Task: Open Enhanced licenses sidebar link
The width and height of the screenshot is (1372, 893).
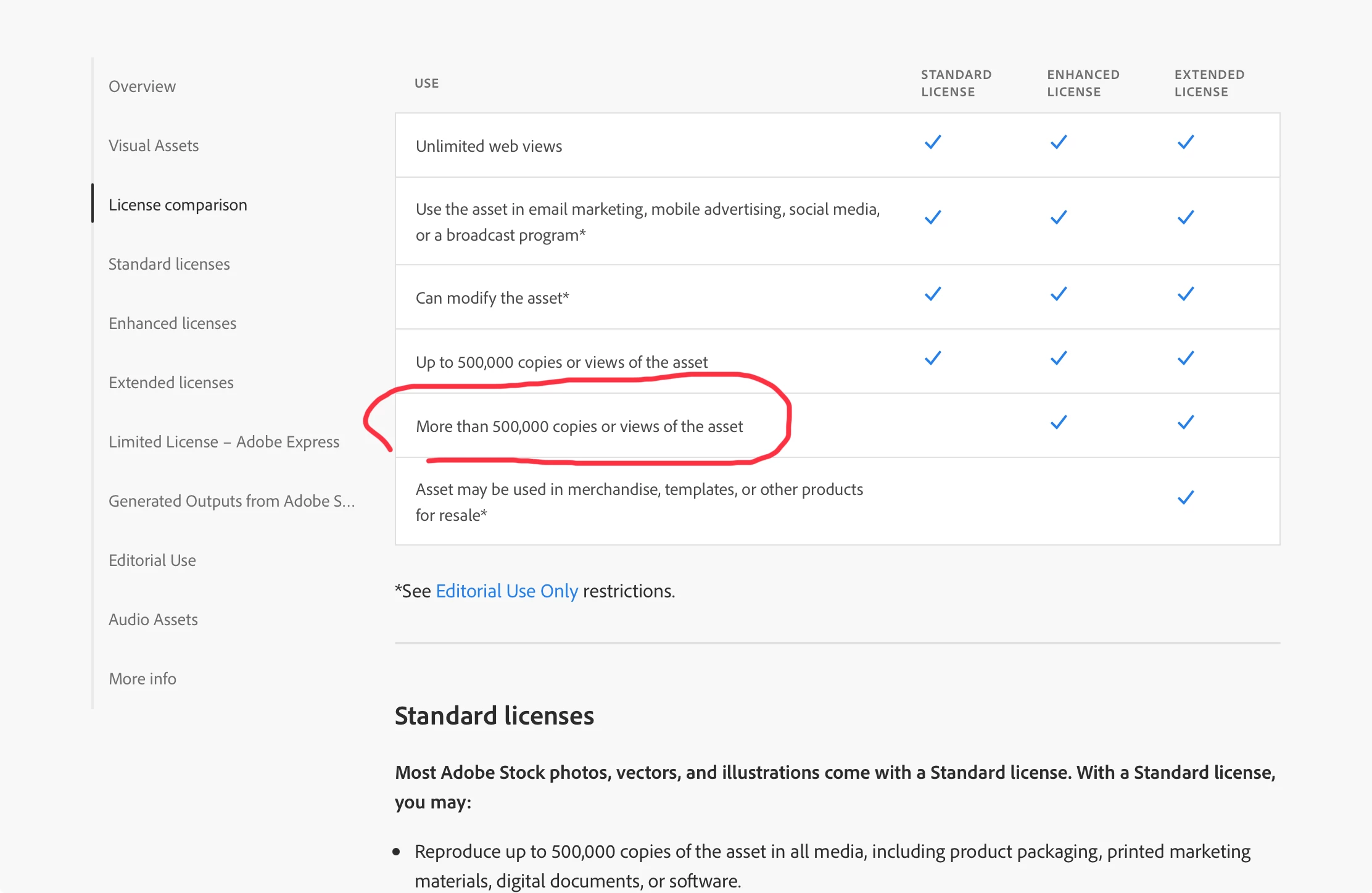Action: tap(172, 323)
